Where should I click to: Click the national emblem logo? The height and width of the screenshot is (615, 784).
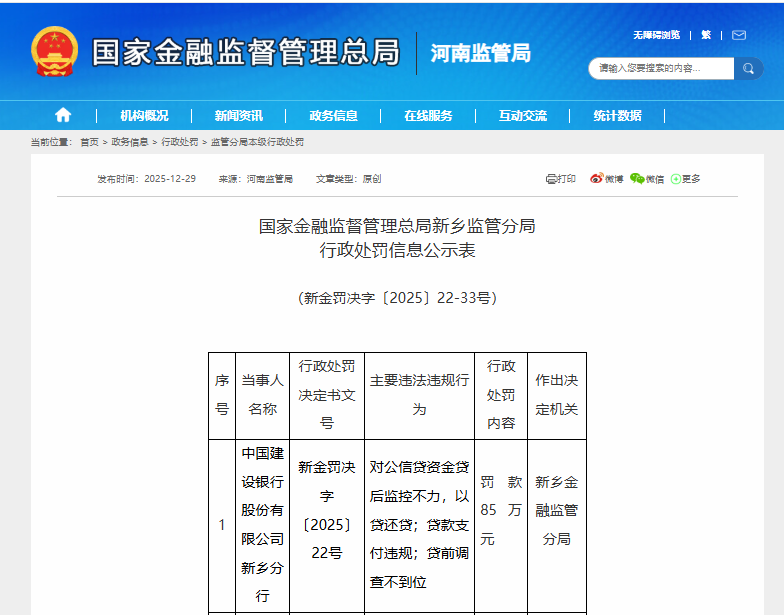tap(54, 52)
